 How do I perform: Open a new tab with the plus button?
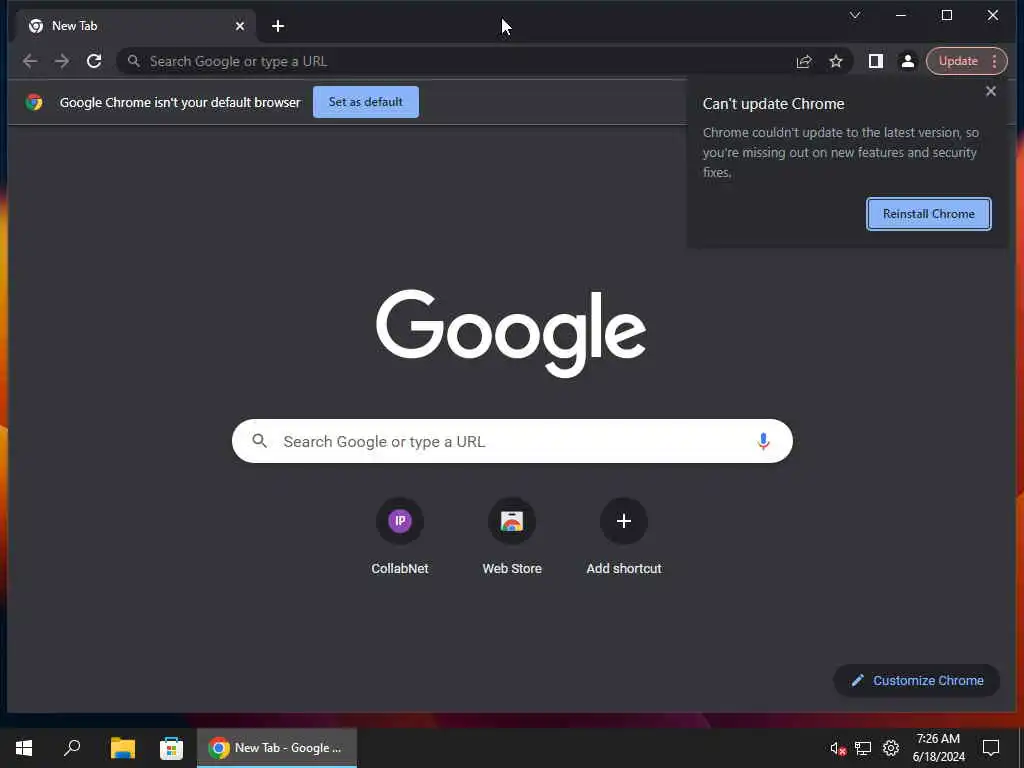[278, 26]
